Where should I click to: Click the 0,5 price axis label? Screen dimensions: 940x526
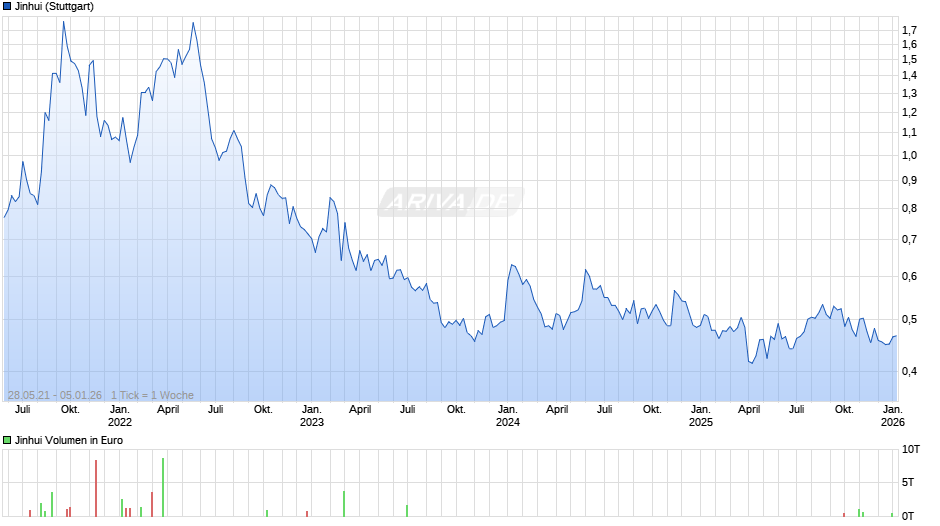pyautogui.click(x=909, y=320)
